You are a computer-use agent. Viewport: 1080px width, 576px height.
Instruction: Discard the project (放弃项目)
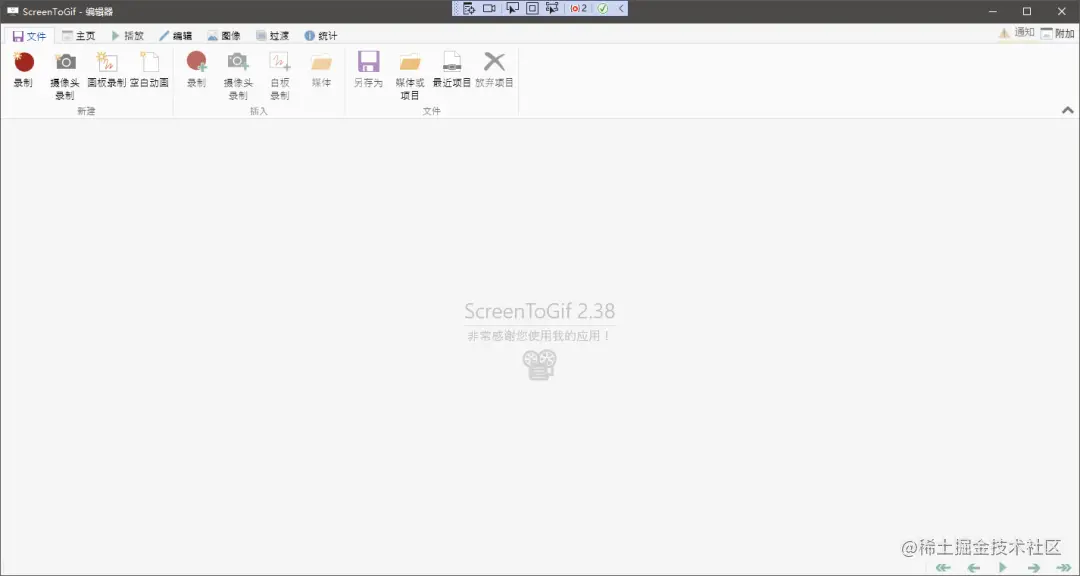click(495, 70)
